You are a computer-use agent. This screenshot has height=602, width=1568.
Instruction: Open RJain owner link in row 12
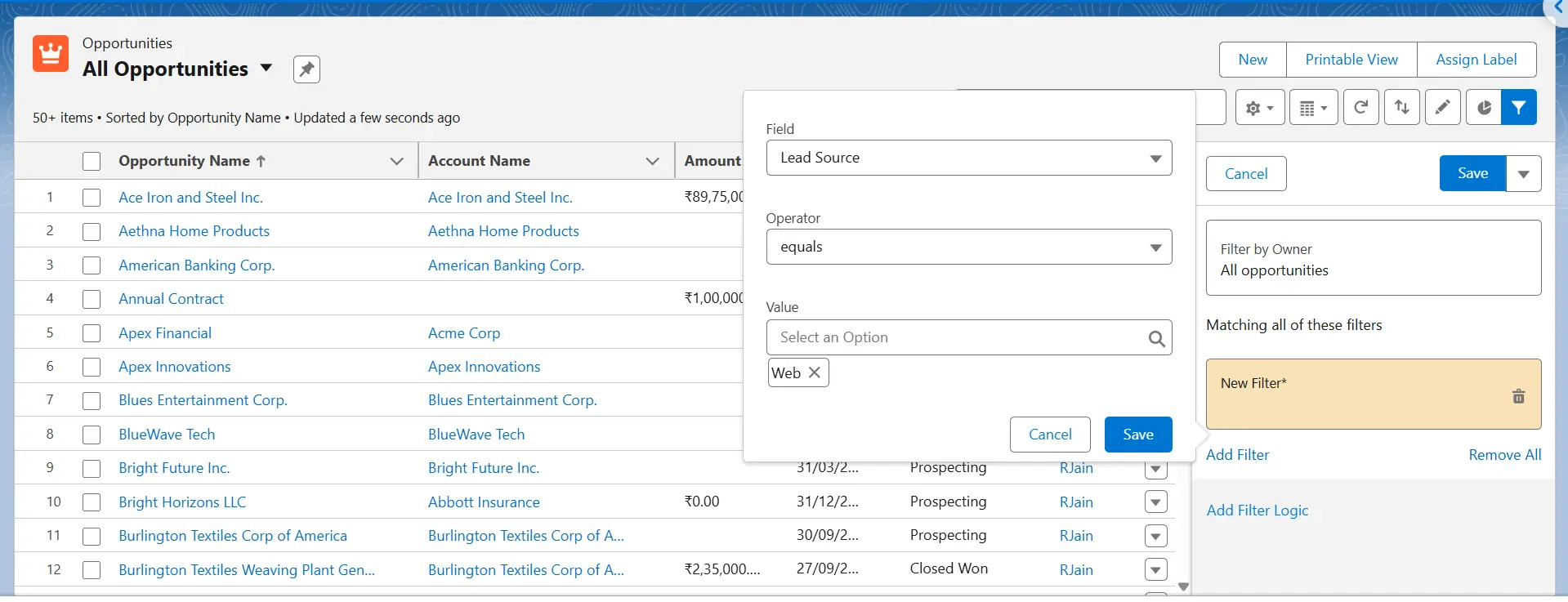1076,570
